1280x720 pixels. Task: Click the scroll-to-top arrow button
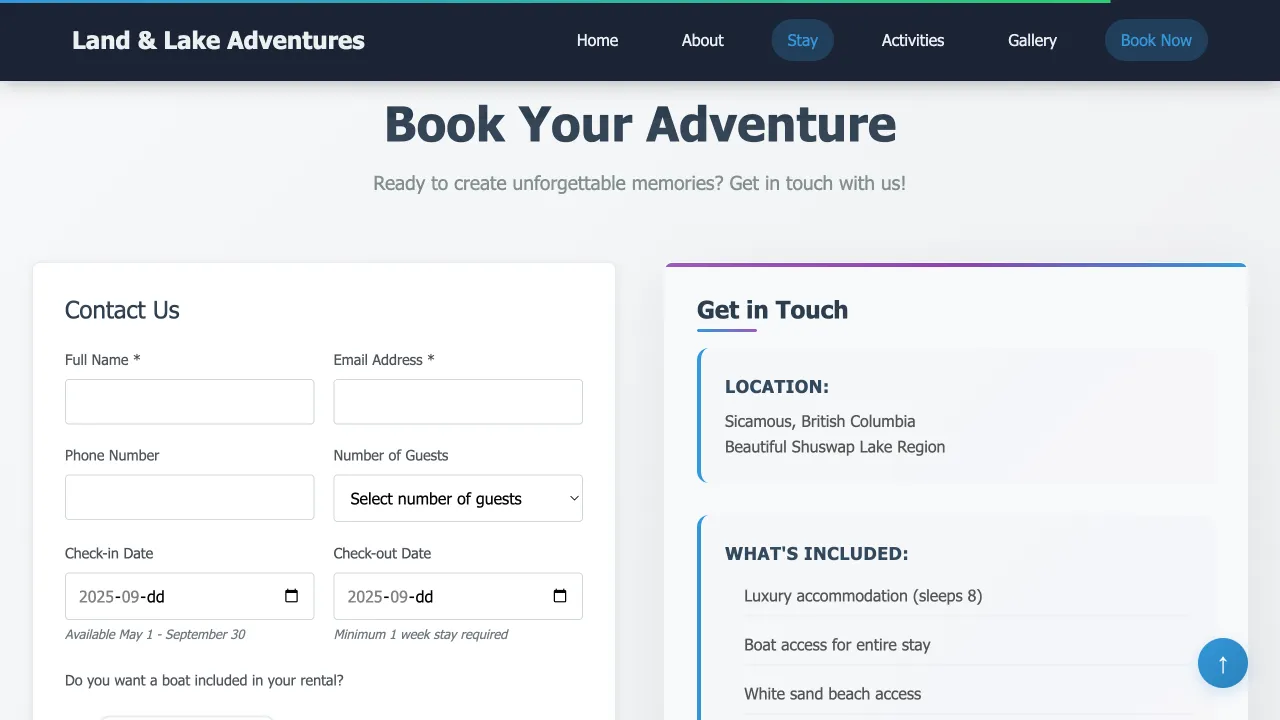(1222, 662)
